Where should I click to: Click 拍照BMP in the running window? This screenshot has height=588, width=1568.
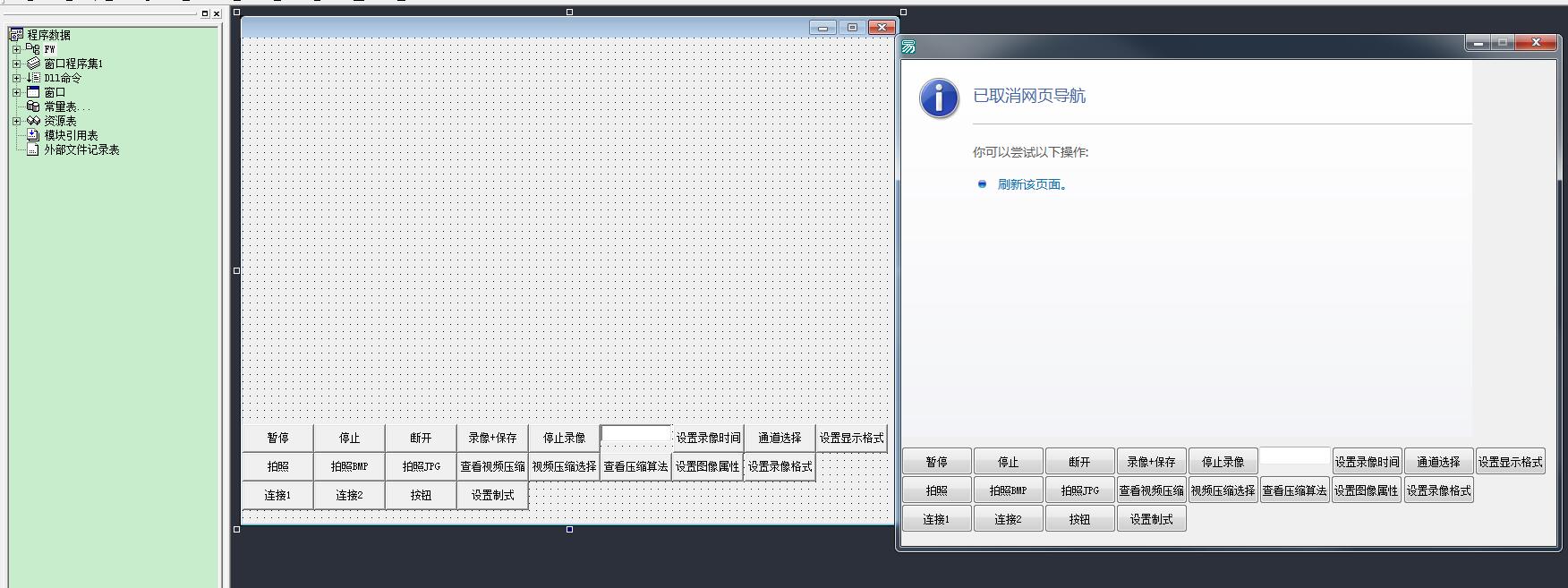coord(1008,490)
